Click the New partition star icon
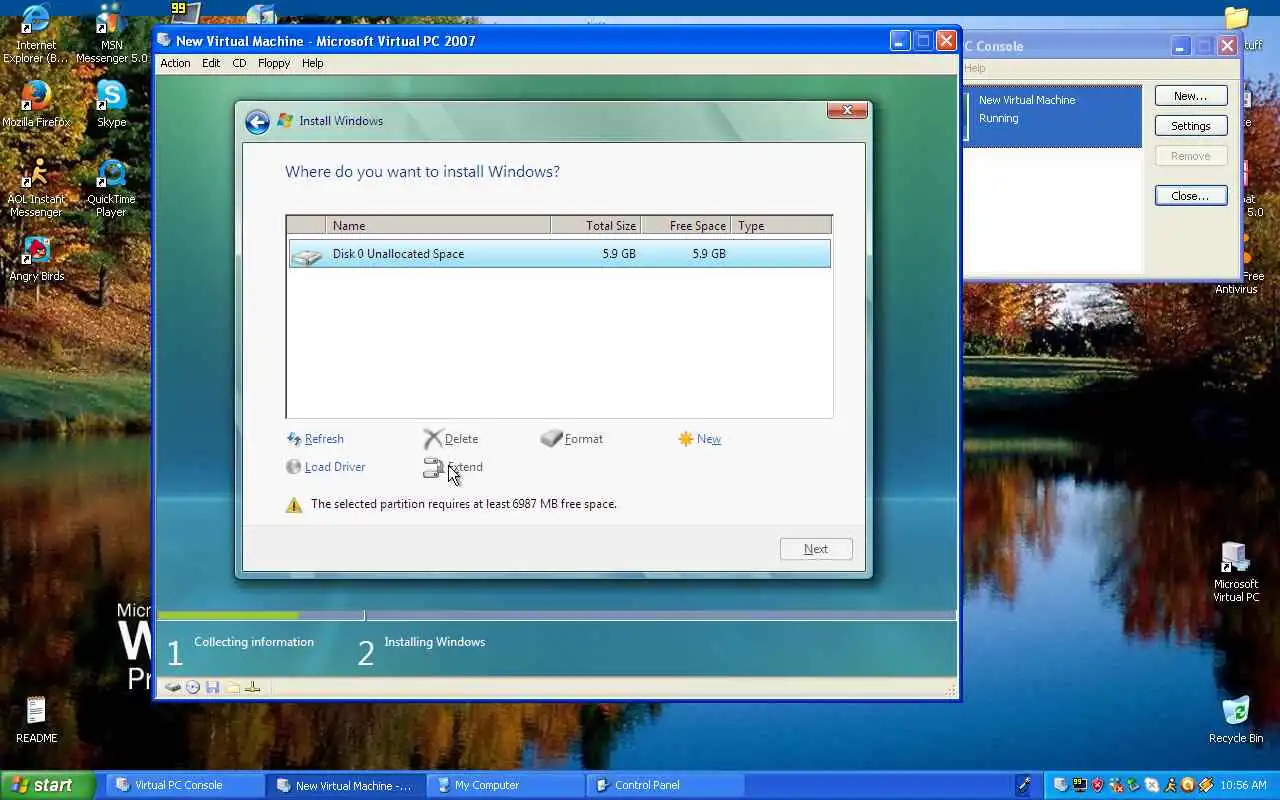The image size is (1280, 800). pos(686,439)
